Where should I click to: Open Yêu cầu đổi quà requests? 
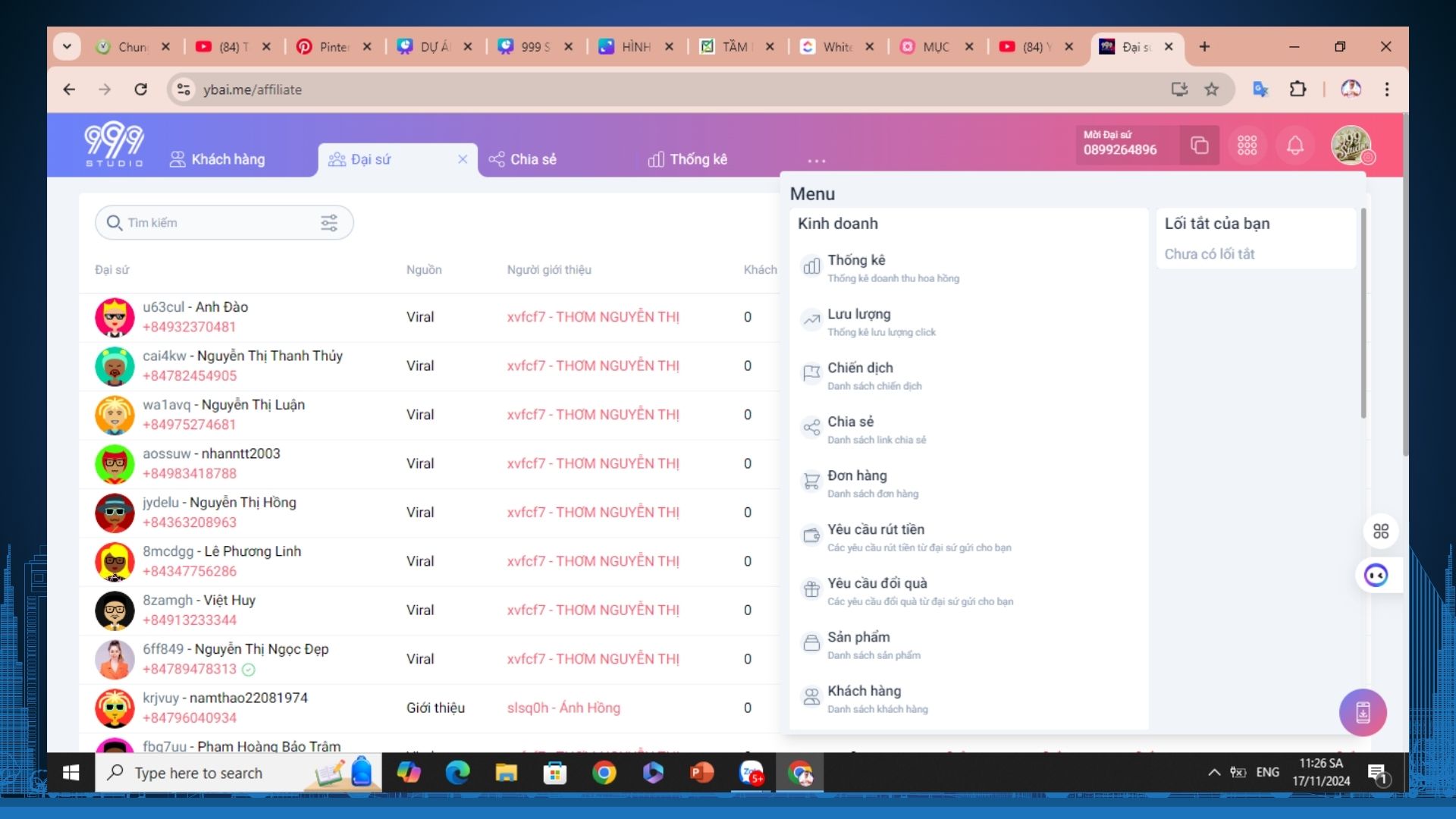click(x=907, y=591)
